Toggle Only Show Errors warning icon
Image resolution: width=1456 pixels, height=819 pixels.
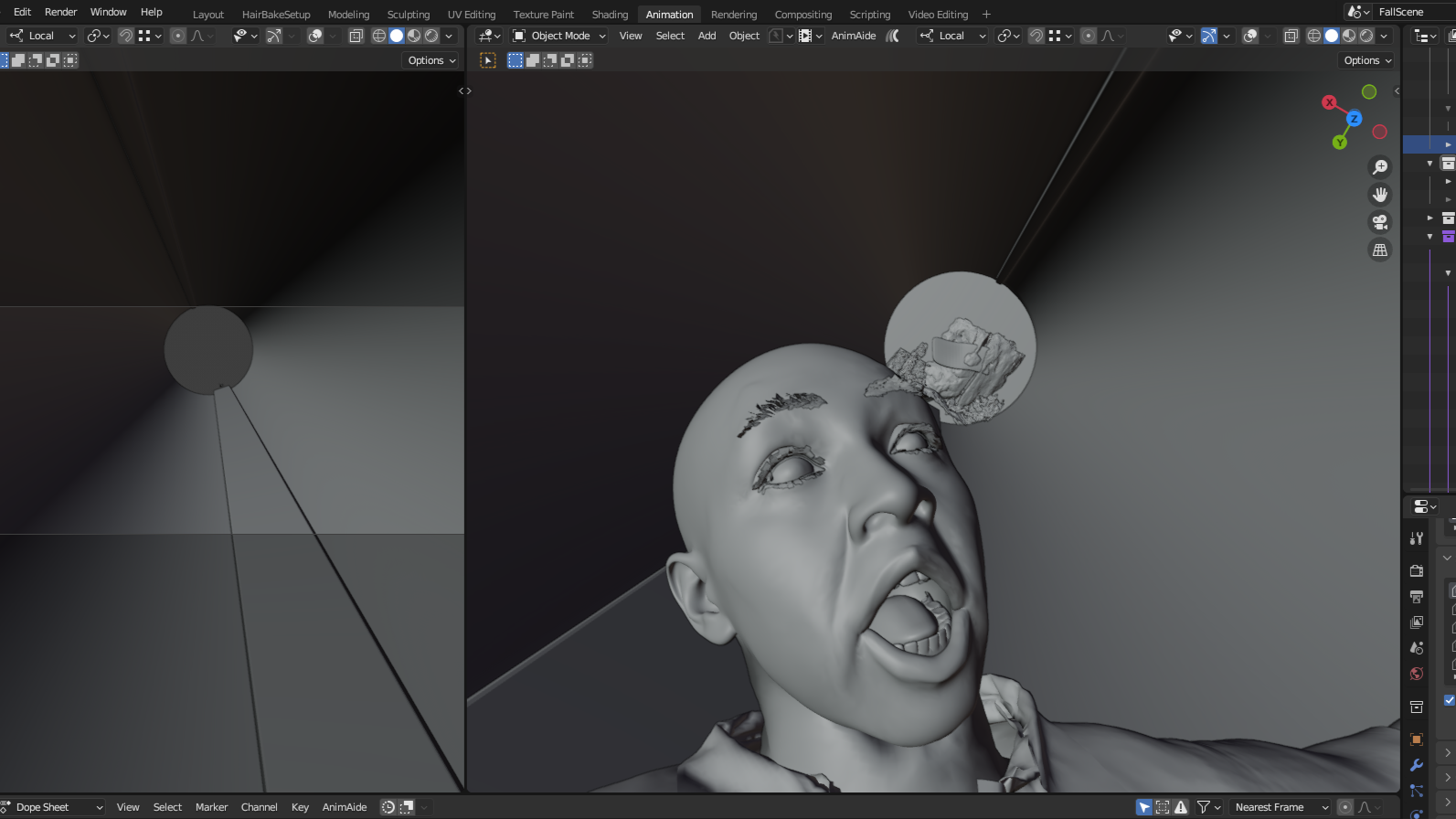pyautogui.click(x=1181, y=807)
